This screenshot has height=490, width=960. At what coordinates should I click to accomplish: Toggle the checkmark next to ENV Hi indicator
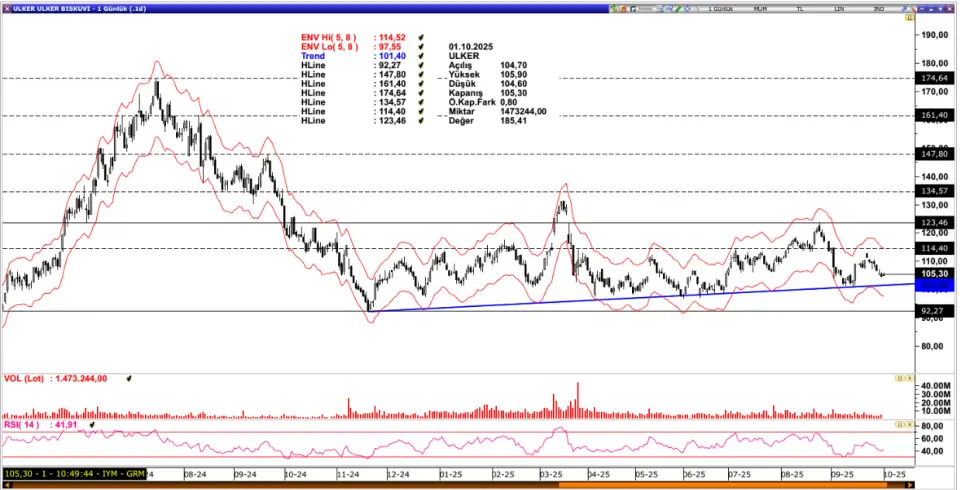(x=422, y=37)
